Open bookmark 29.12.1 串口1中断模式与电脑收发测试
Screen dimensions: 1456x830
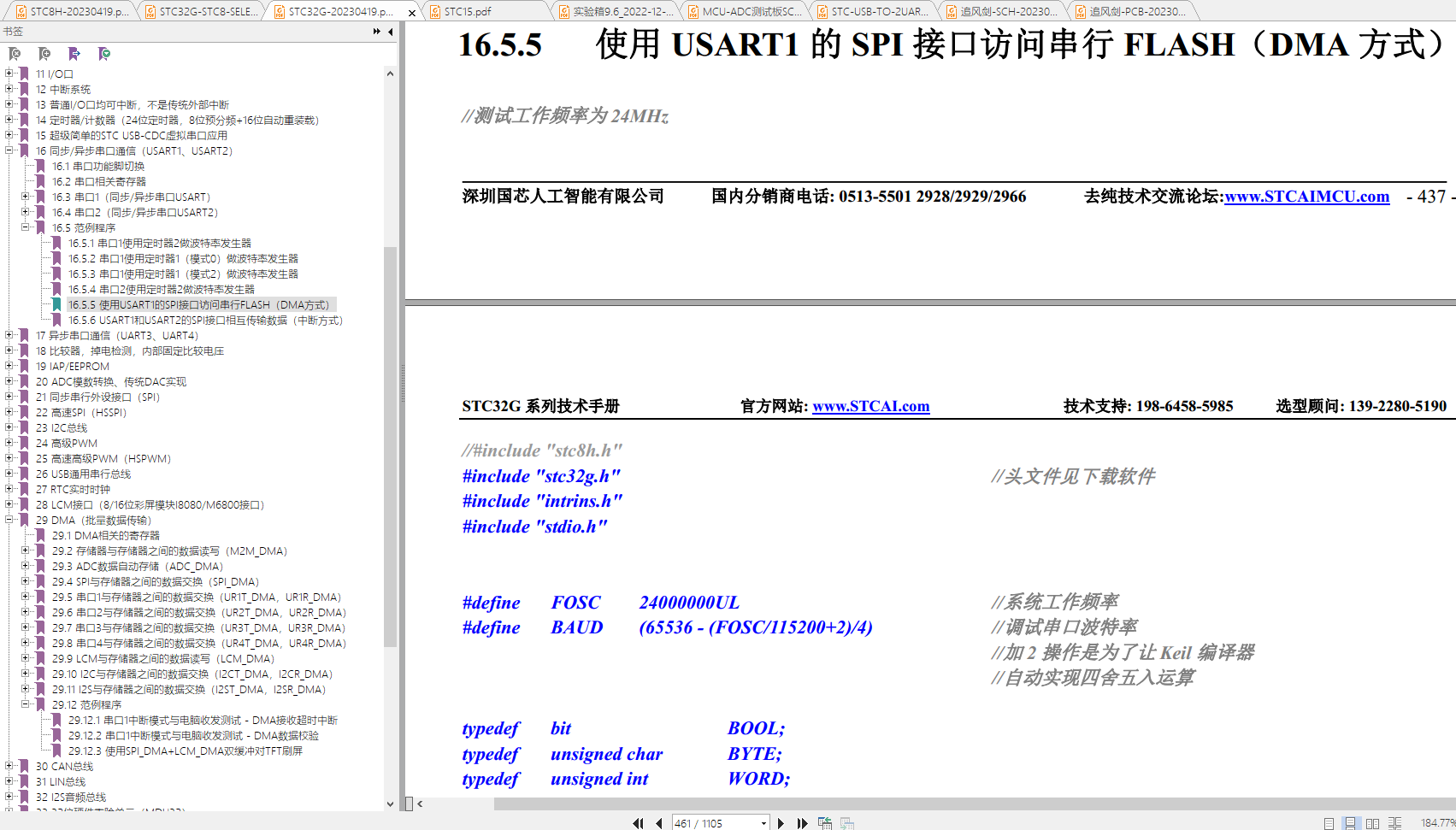pyautogui.click(x=203, y=721)
